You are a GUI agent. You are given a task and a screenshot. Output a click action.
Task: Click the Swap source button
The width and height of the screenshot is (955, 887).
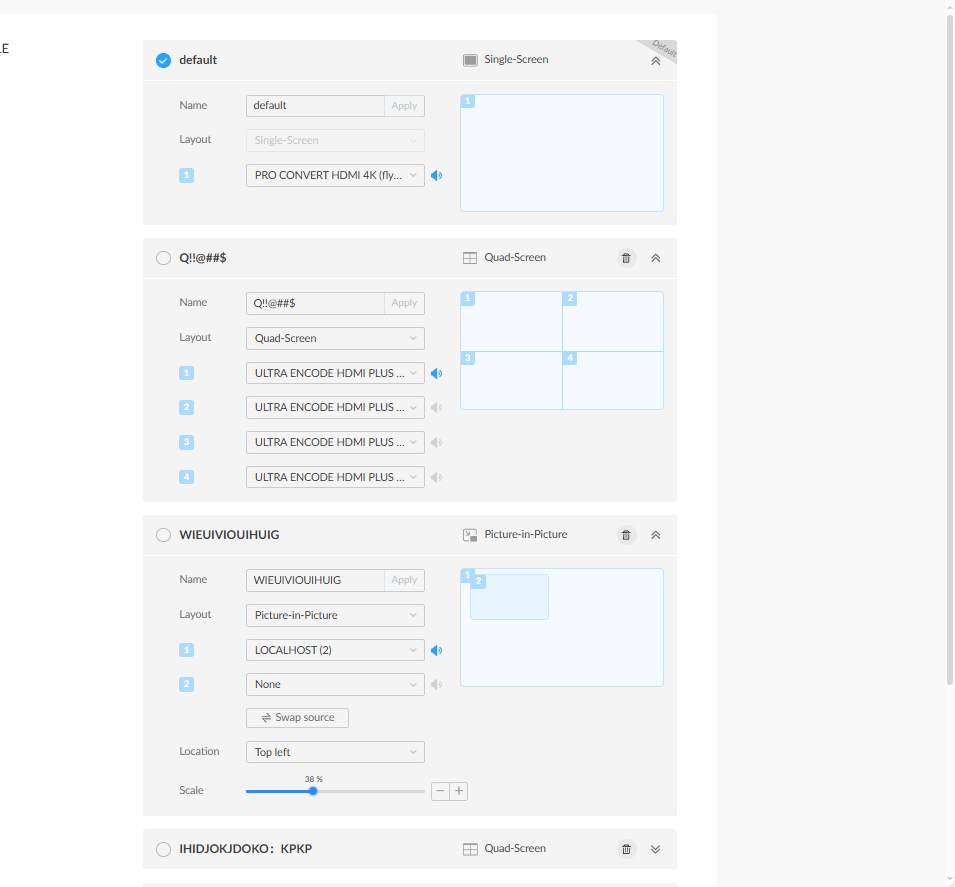(297, 718)
